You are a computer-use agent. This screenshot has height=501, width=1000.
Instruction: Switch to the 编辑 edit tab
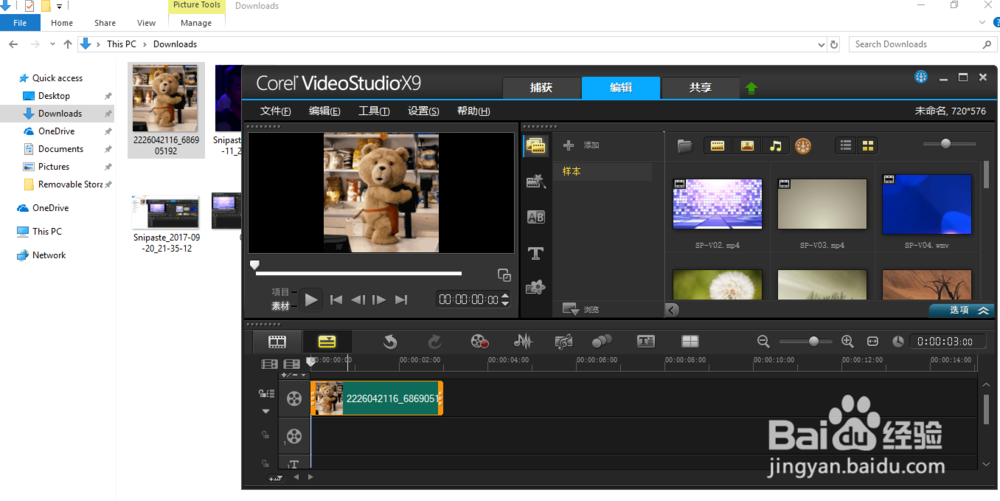[x=621, y=88]
